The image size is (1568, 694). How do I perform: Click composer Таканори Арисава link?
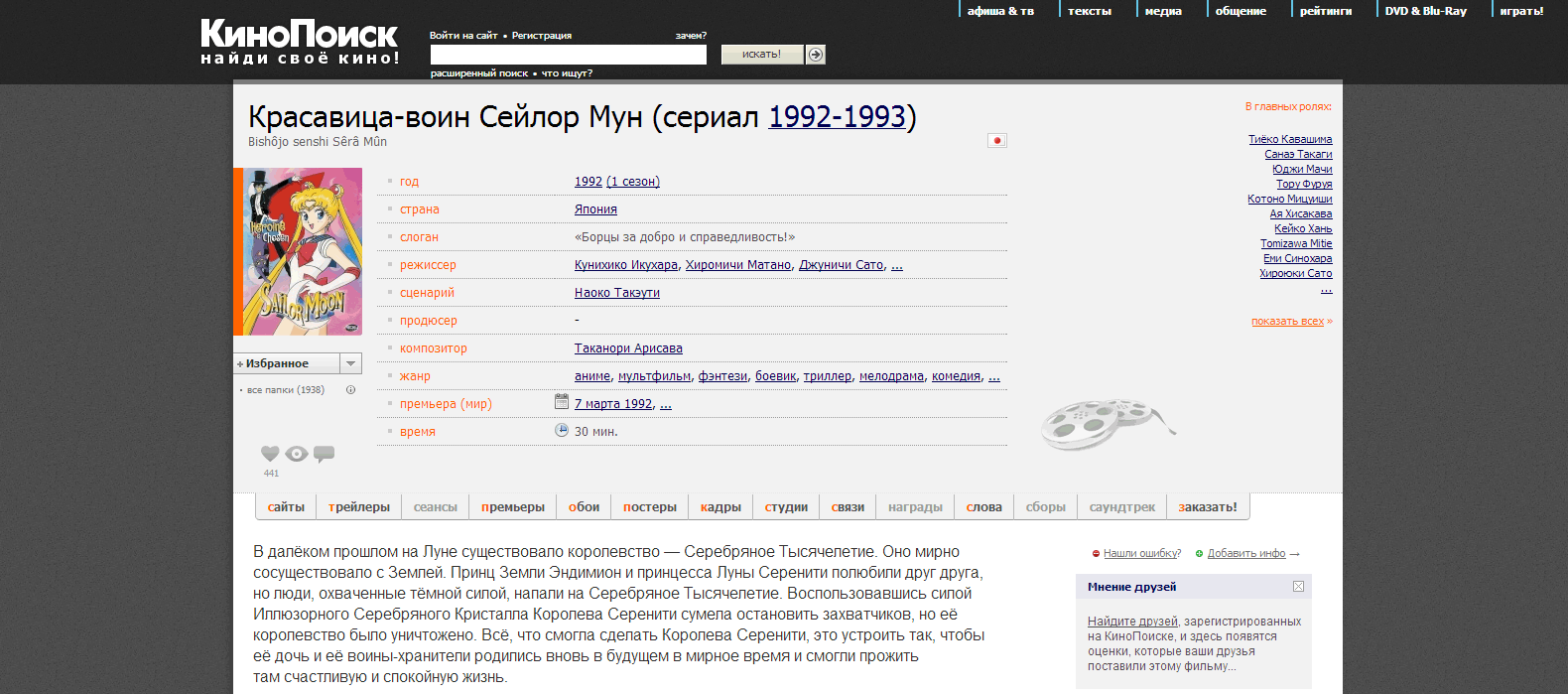(x=628, y=348)
